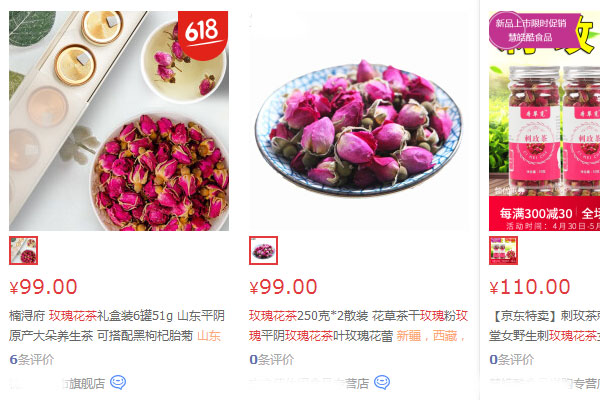Open the large blue plate rosebuds image

point(359,121)
